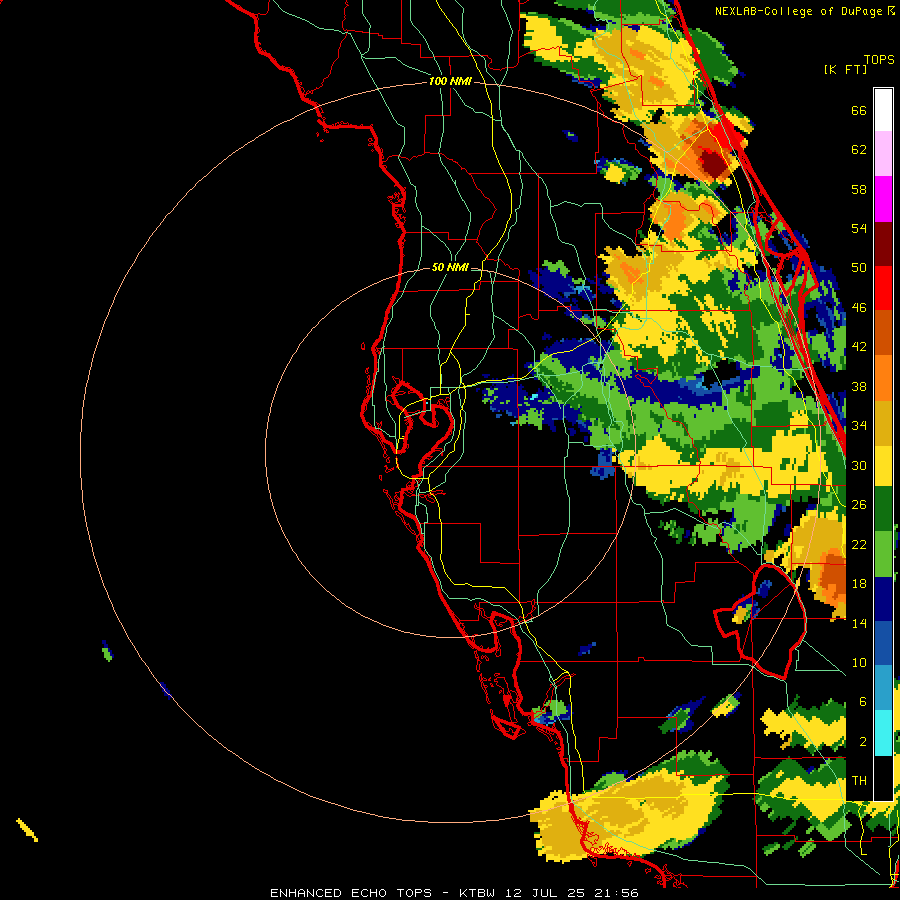
Task: Click the "10" legend value
Action: [859, 662]
